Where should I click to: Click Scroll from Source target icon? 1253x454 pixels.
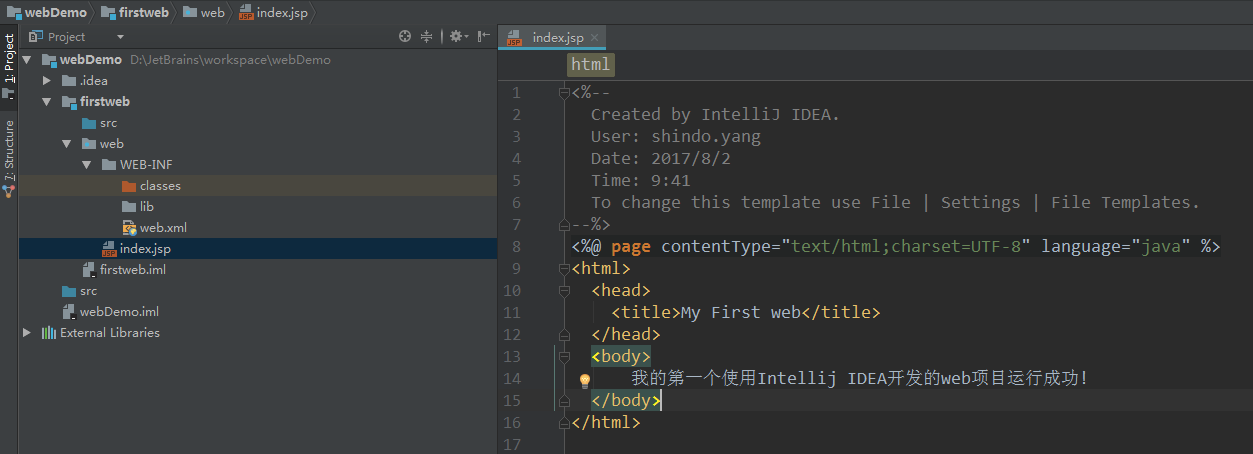coord(405,36)
